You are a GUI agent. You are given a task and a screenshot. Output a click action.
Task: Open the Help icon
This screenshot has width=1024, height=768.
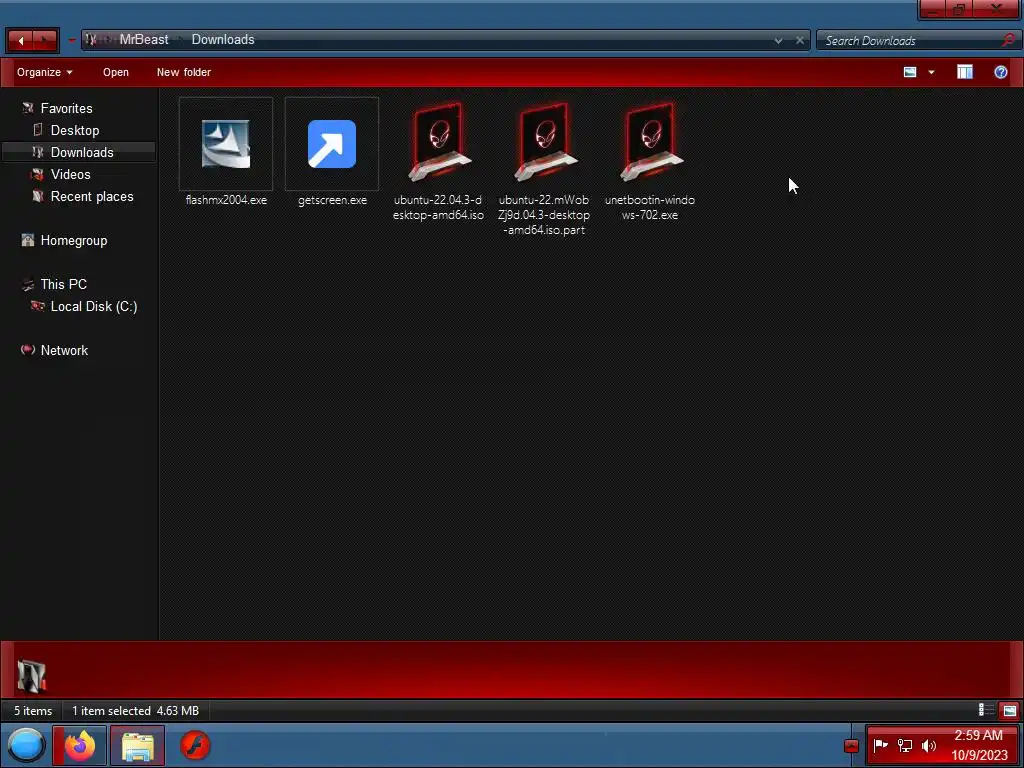(1000, 72)
